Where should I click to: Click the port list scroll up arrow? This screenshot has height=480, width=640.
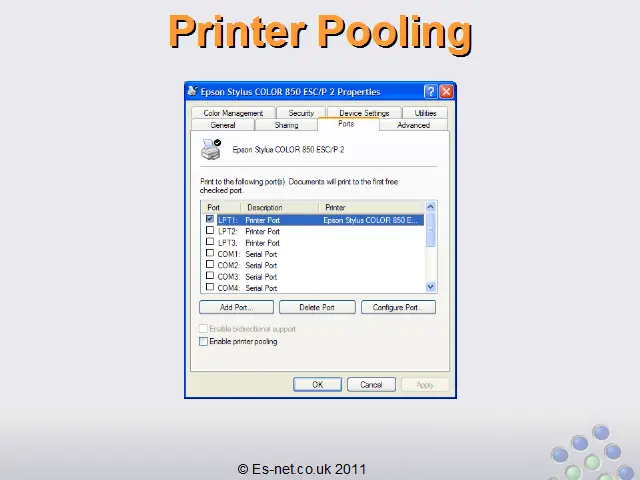pyautogui.click(x=431, y=207)
